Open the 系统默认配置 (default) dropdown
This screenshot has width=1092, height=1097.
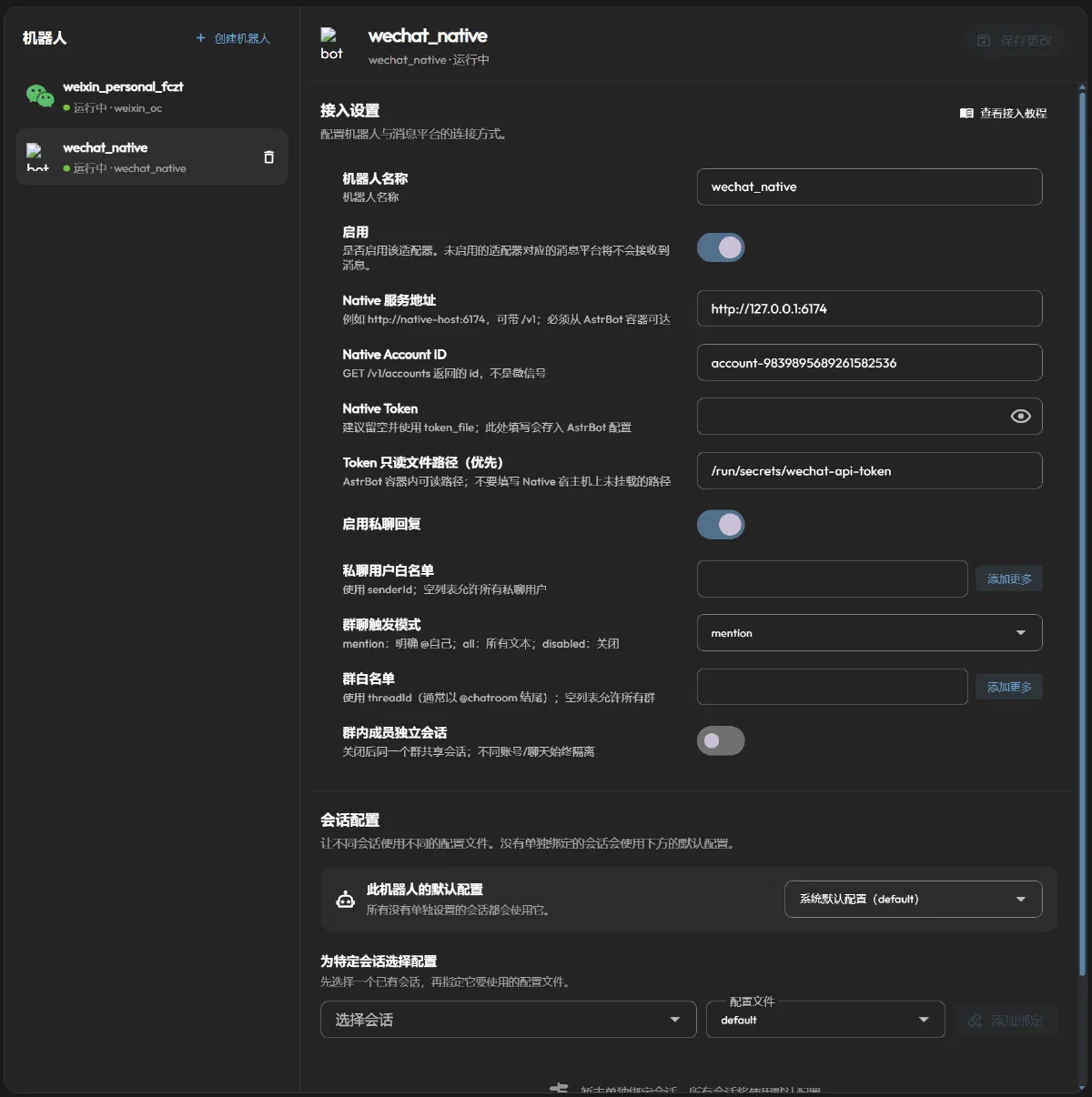913,900
